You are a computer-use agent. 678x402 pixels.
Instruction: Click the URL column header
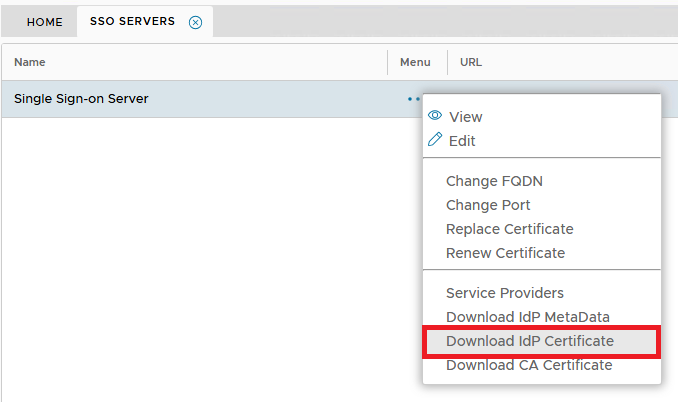[x=471, y=62]
